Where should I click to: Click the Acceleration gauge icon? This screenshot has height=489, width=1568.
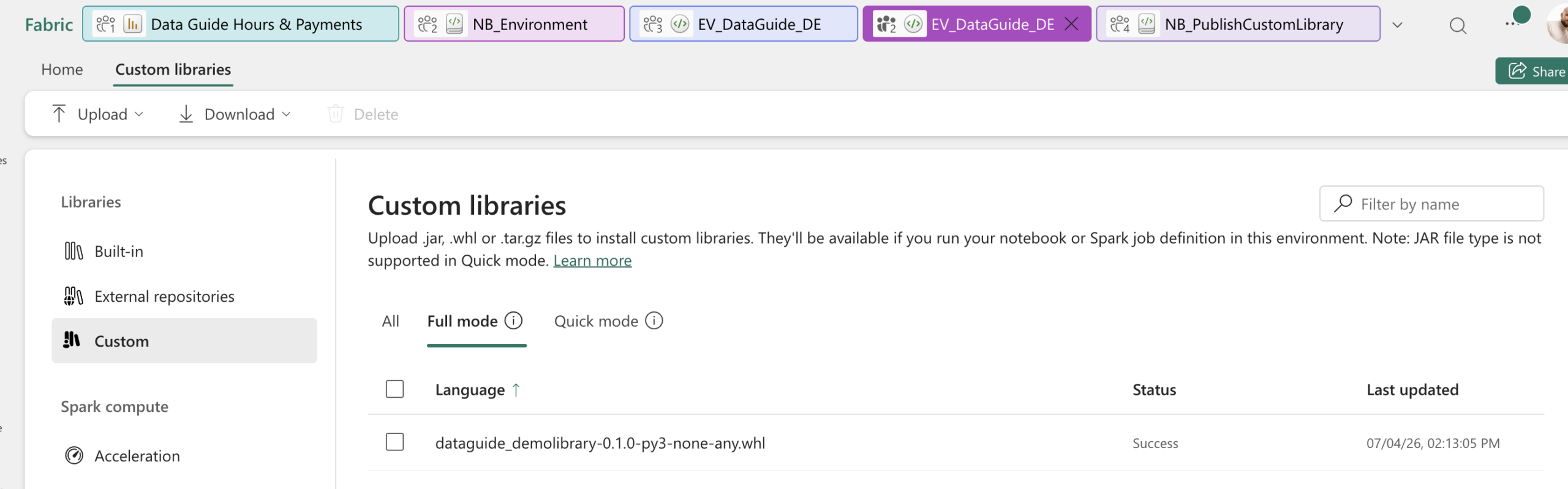click(74, 455)
